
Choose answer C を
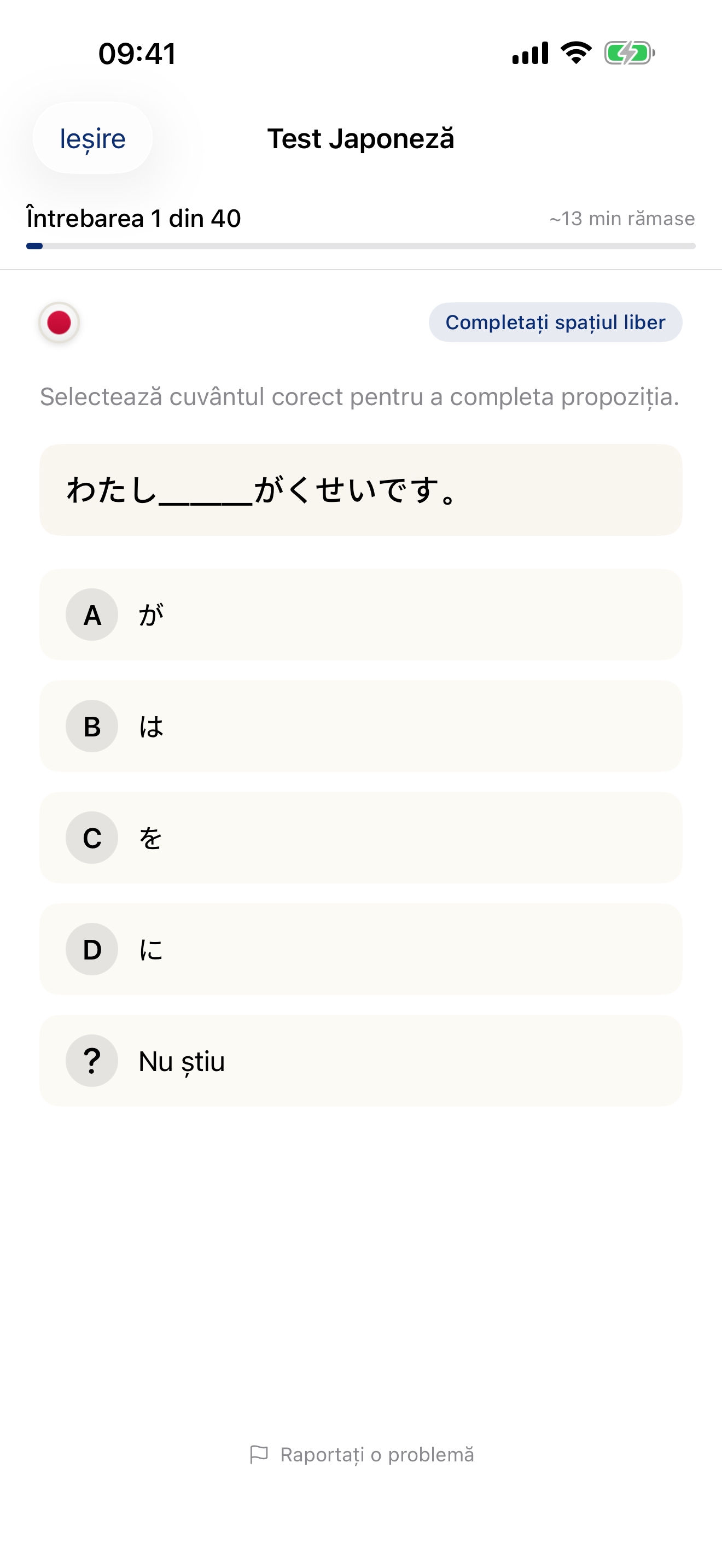pos(360,838)
